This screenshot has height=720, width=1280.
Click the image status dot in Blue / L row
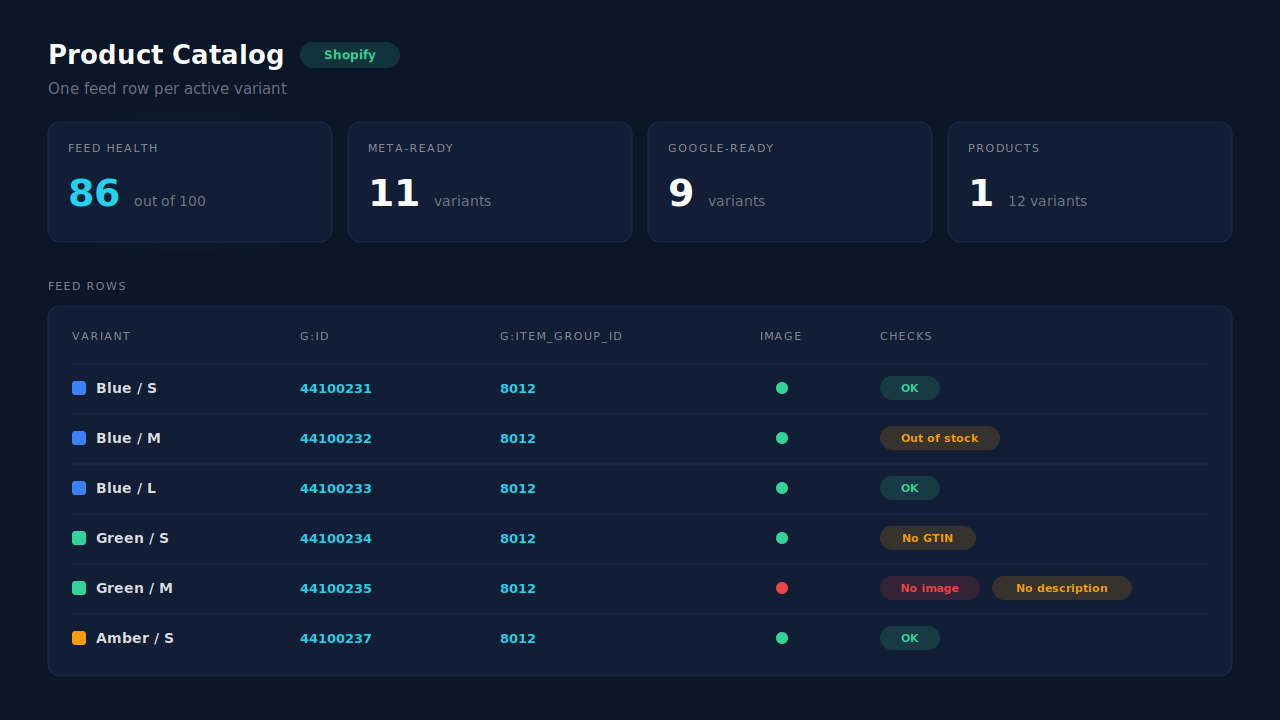pos(782,488)
